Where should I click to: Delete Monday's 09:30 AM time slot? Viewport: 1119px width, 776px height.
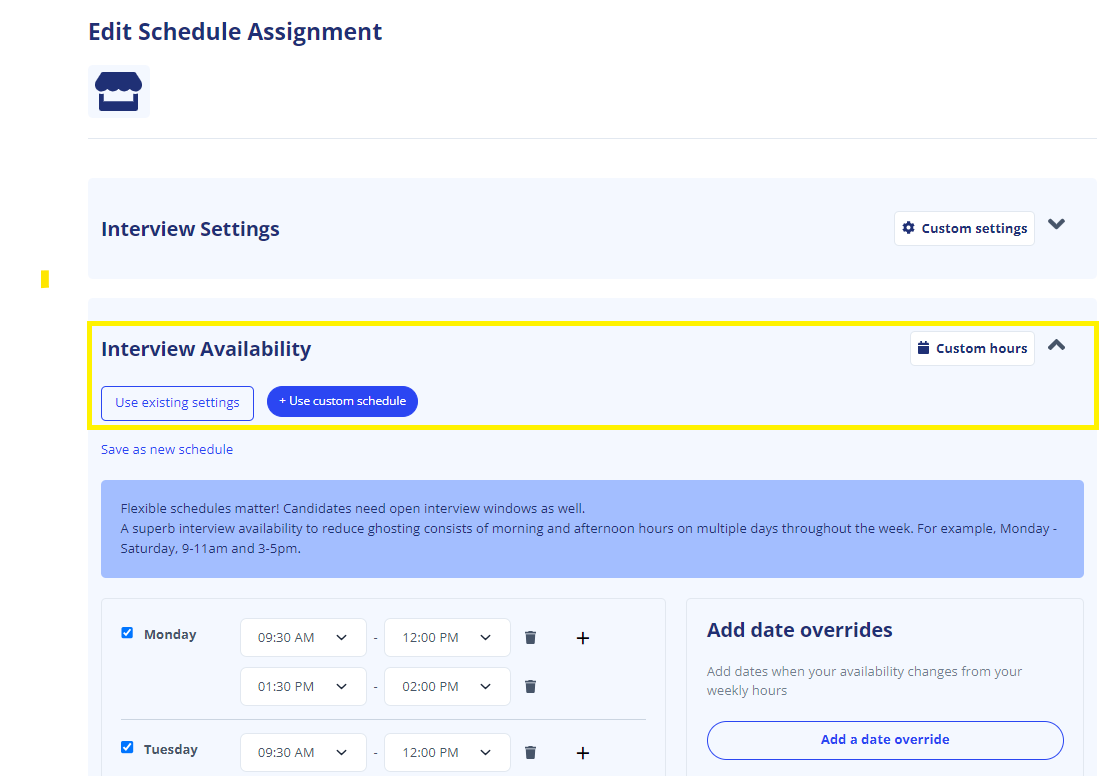point(530,637)
